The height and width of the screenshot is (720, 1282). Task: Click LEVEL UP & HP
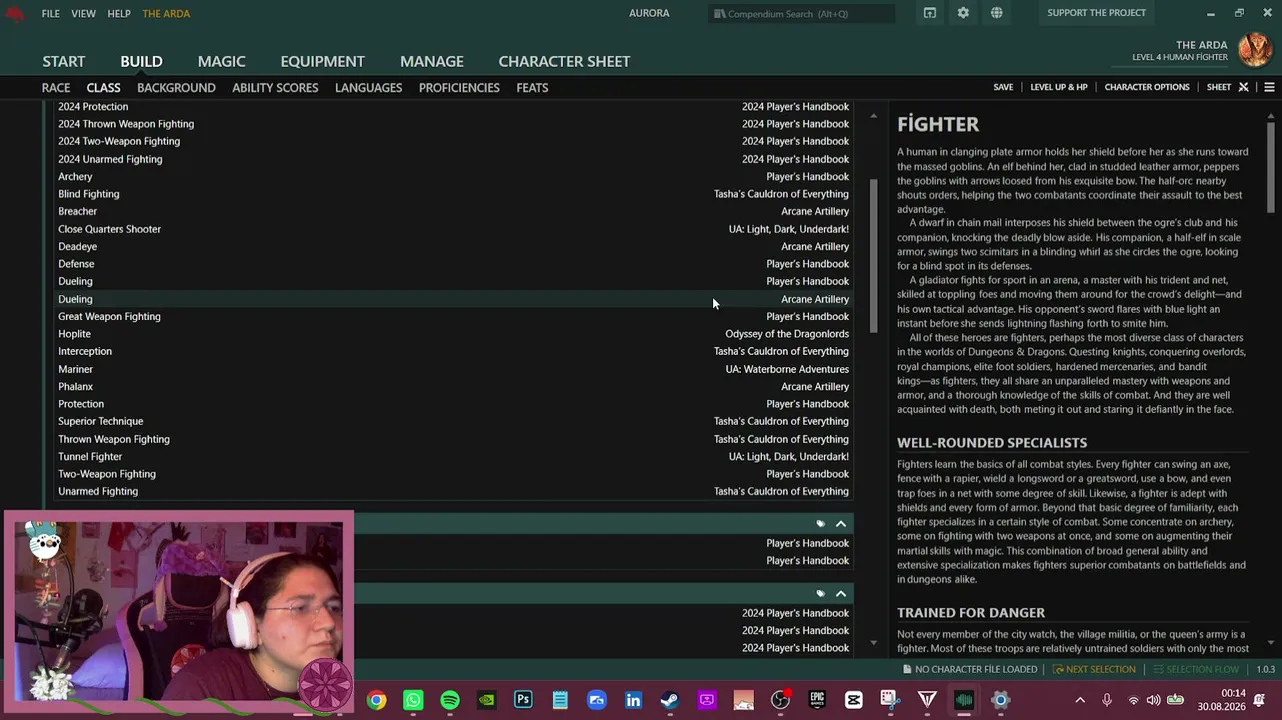(x=1059, y=87)
